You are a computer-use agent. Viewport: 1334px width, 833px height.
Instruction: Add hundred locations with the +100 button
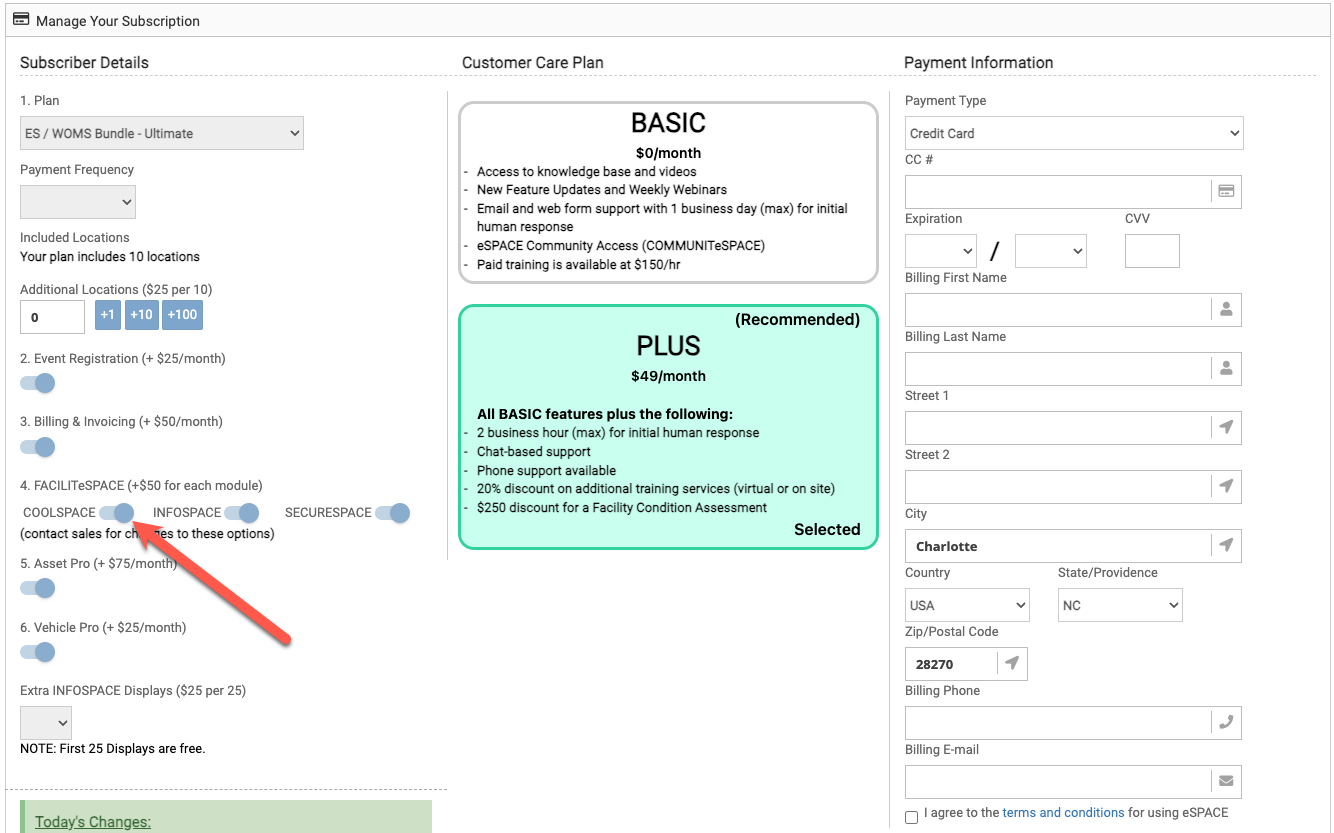click(x=183, y=315)
